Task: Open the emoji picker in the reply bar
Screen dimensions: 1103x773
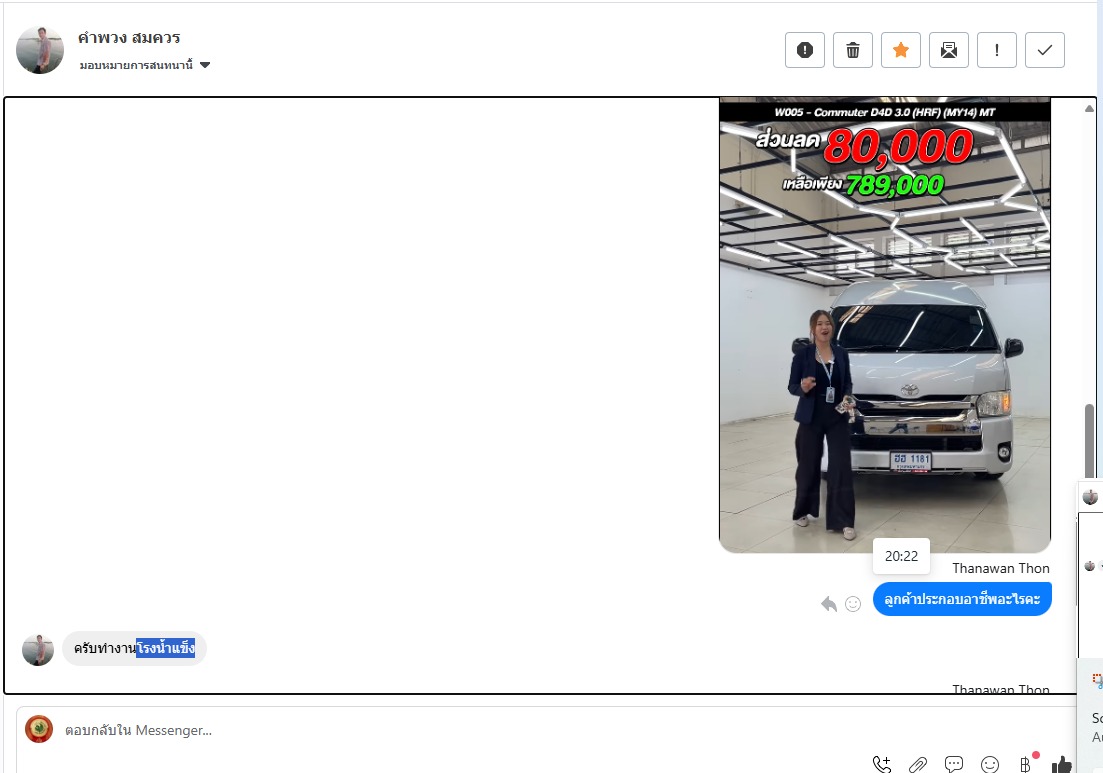Action: tap(990, 764)
